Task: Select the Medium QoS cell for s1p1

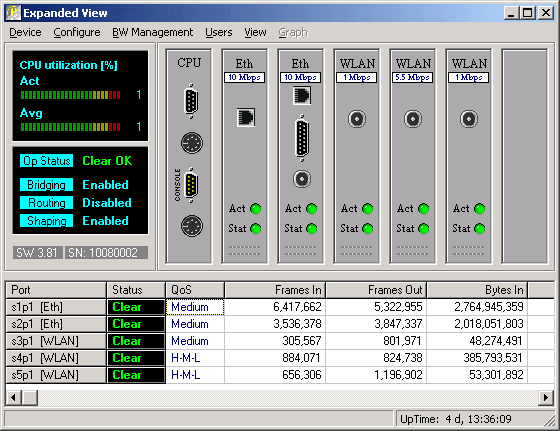Action: [x=195, y=307]
